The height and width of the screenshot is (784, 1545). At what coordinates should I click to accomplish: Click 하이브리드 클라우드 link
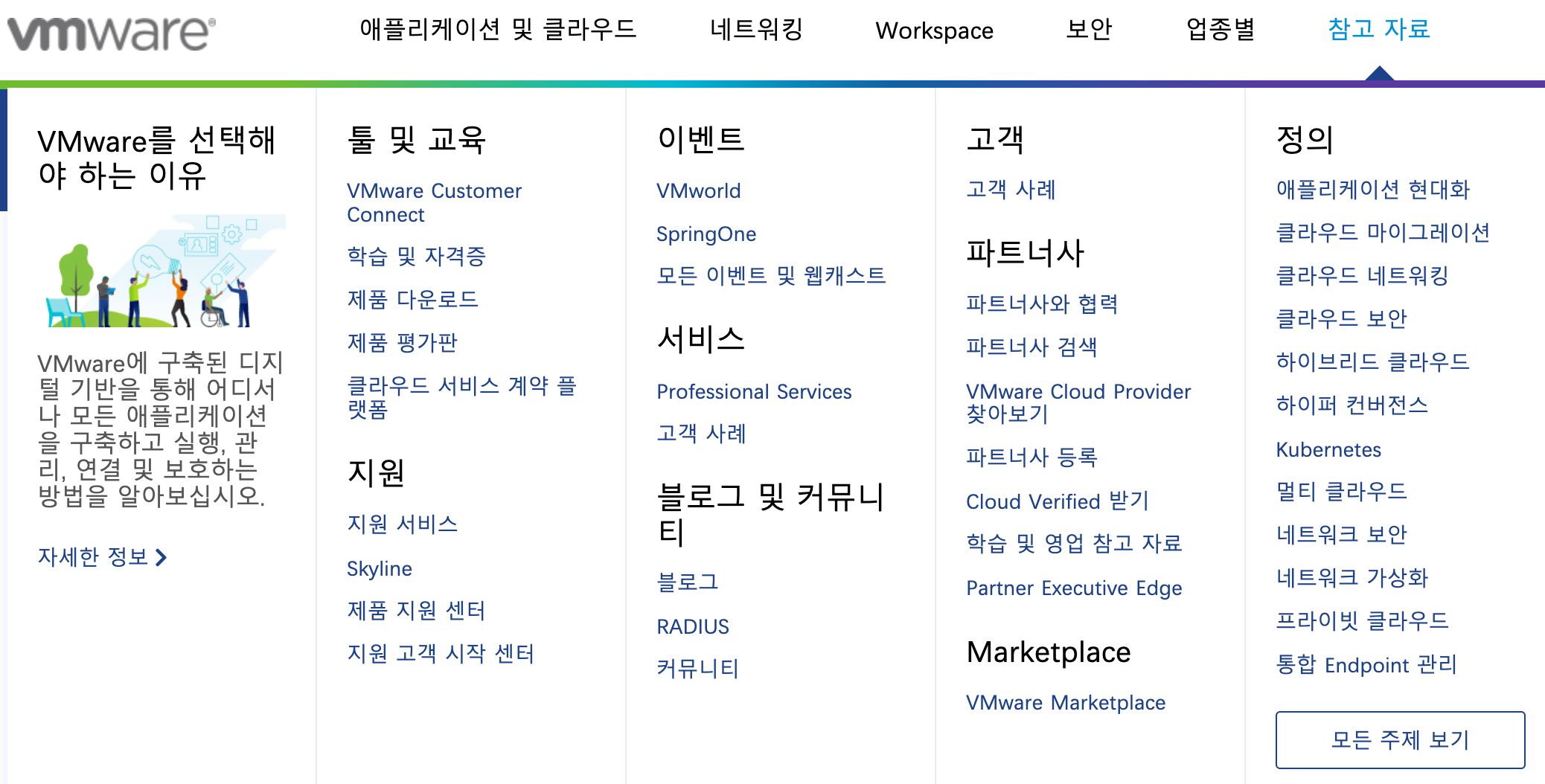point(1372,362)
